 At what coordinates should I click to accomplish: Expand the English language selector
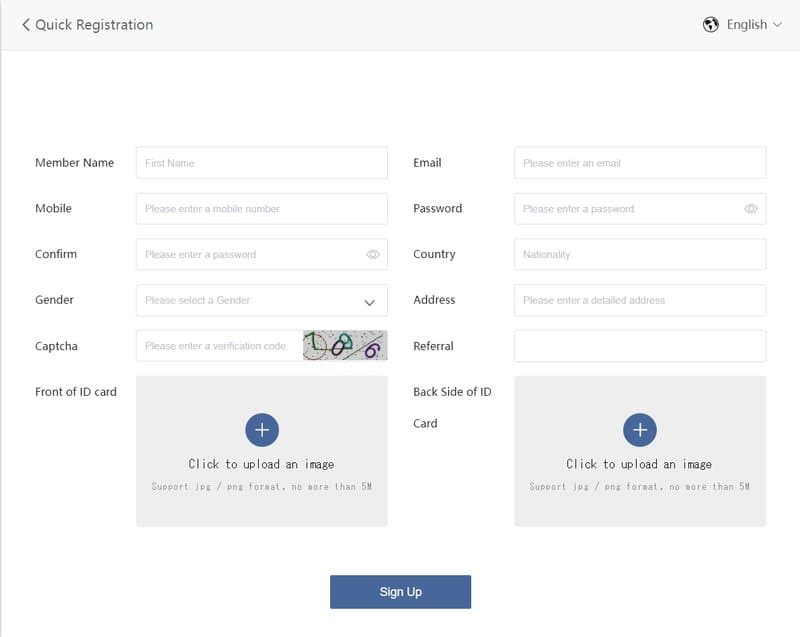pos(755,25)
